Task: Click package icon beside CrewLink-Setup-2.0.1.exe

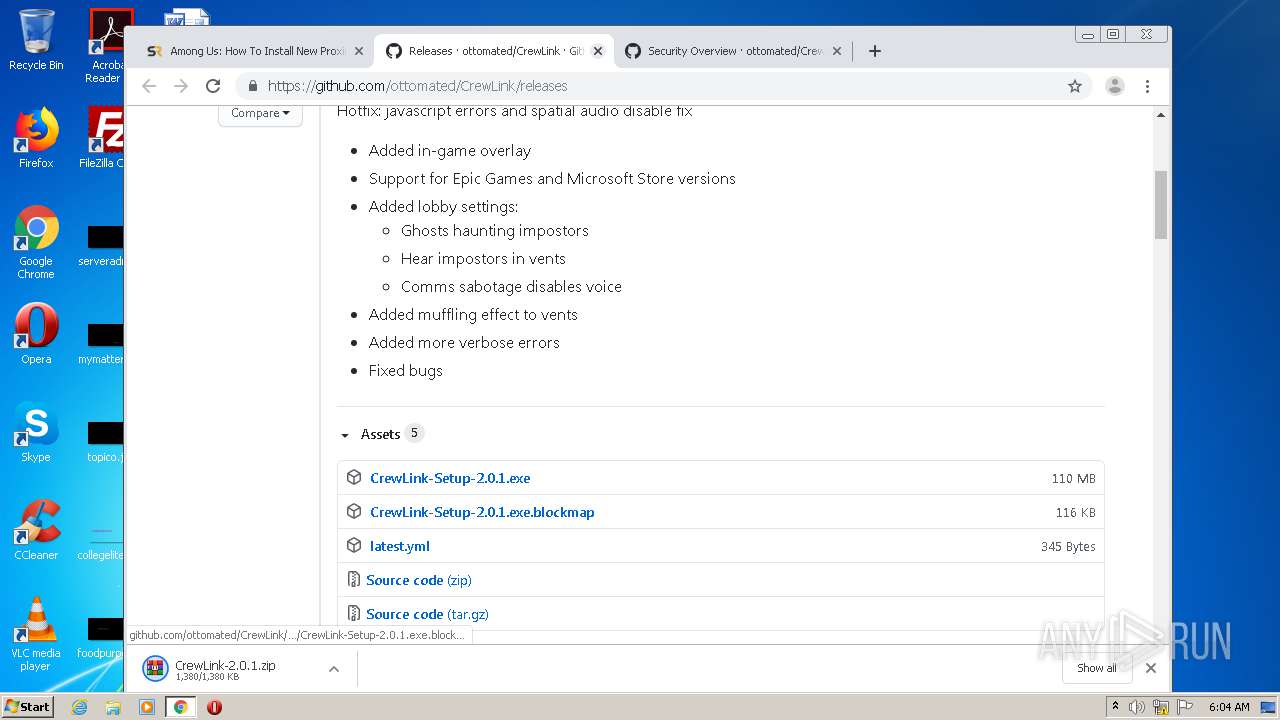Action: [354, 478]
